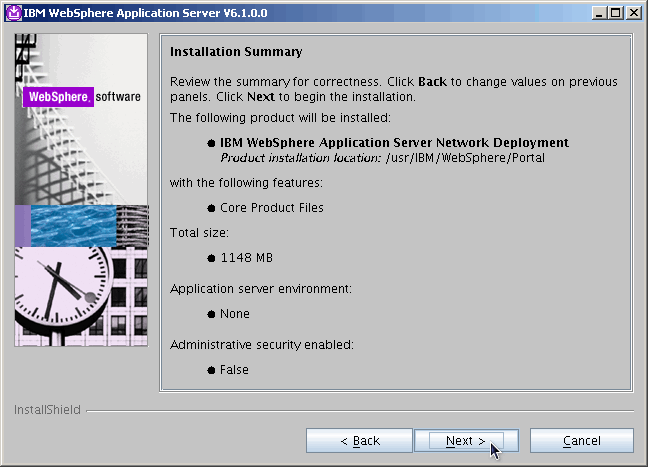Close the installer window via X
This screenshot has width=648, height=467.
point(634,12)
